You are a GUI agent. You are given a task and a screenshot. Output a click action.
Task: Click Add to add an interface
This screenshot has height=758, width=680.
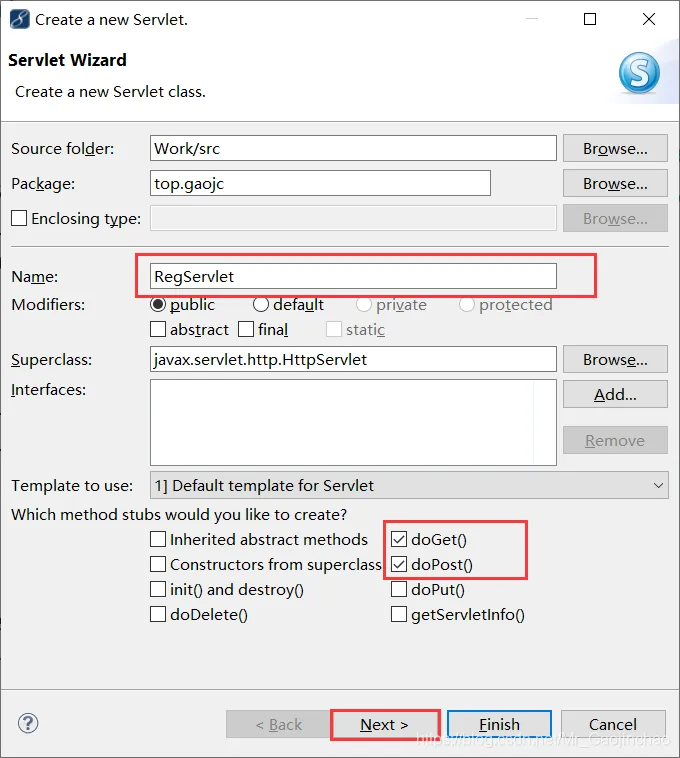pyautogui.click(x=615, y=394)
